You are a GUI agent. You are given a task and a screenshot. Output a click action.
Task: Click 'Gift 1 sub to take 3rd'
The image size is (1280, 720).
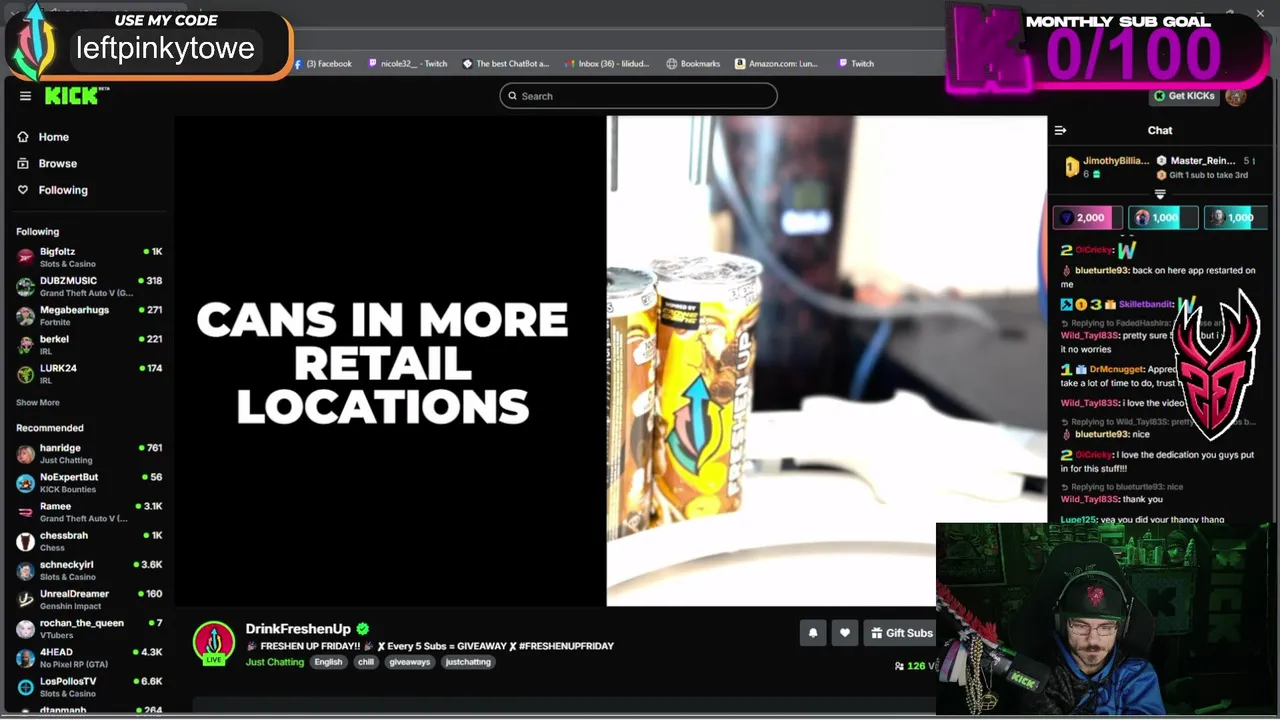pos(1208,175)
